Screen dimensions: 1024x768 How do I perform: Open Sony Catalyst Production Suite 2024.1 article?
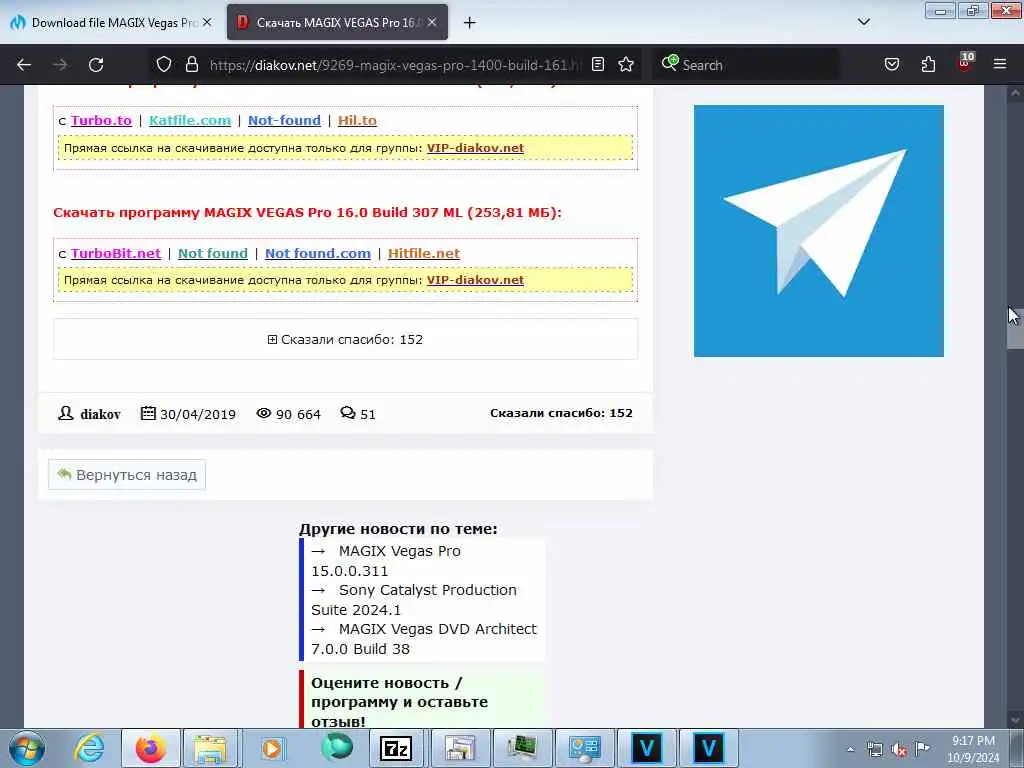pos(414,600)
